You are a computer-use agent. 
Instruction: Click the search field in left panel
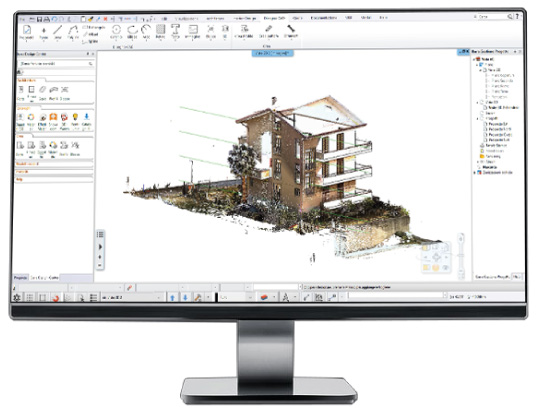[56, 64]
